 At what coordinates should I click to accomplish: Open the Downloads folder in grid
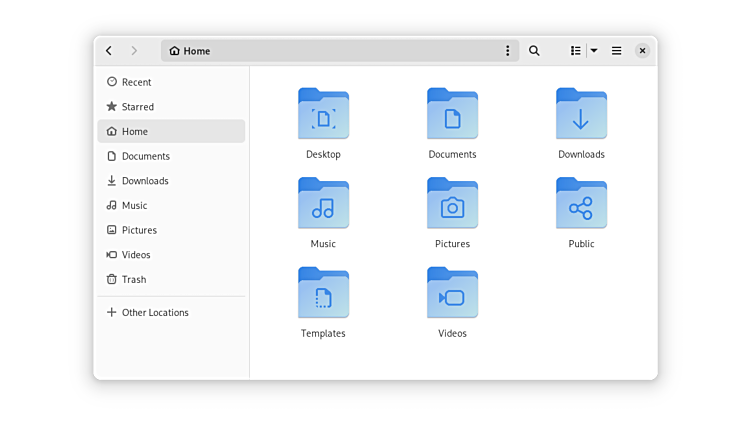tap(581, 114)
